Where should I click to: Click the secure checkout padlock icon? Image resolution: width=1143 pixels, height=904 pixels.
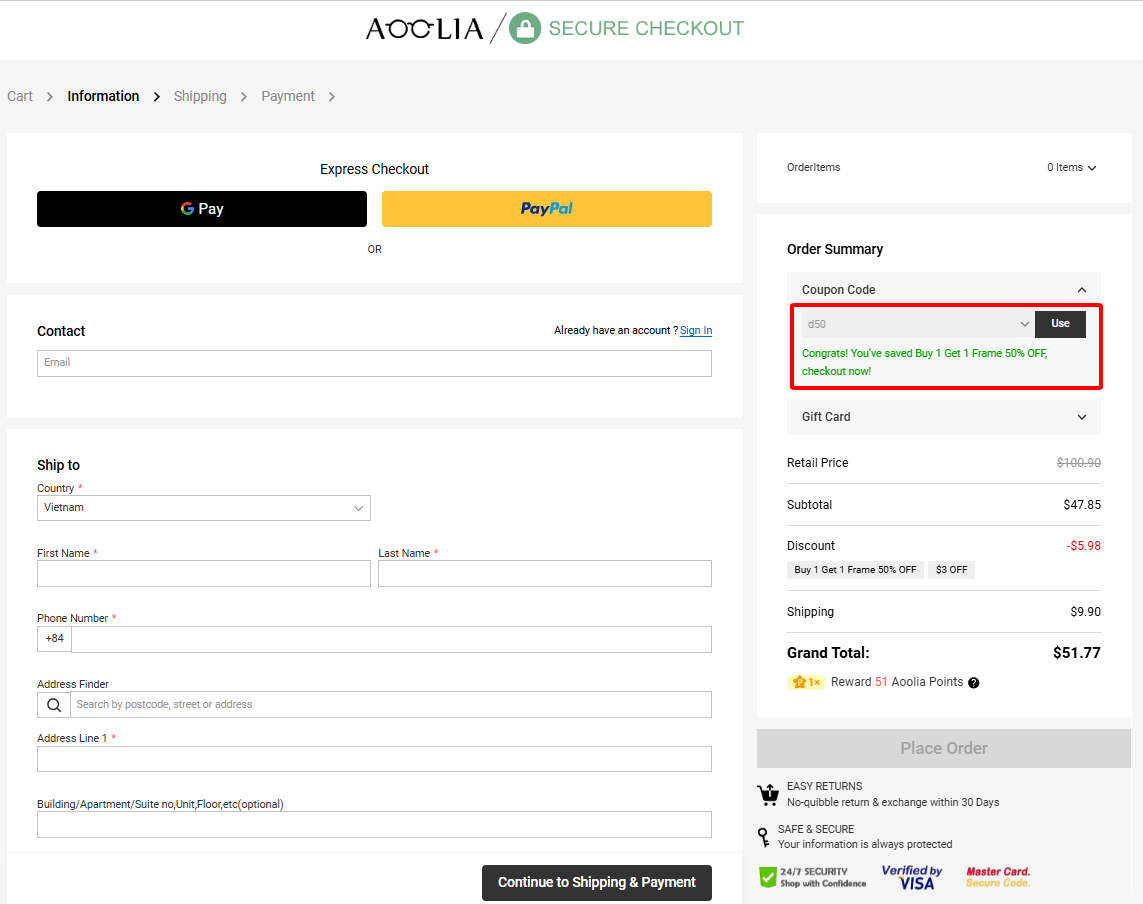pos(525,28)
